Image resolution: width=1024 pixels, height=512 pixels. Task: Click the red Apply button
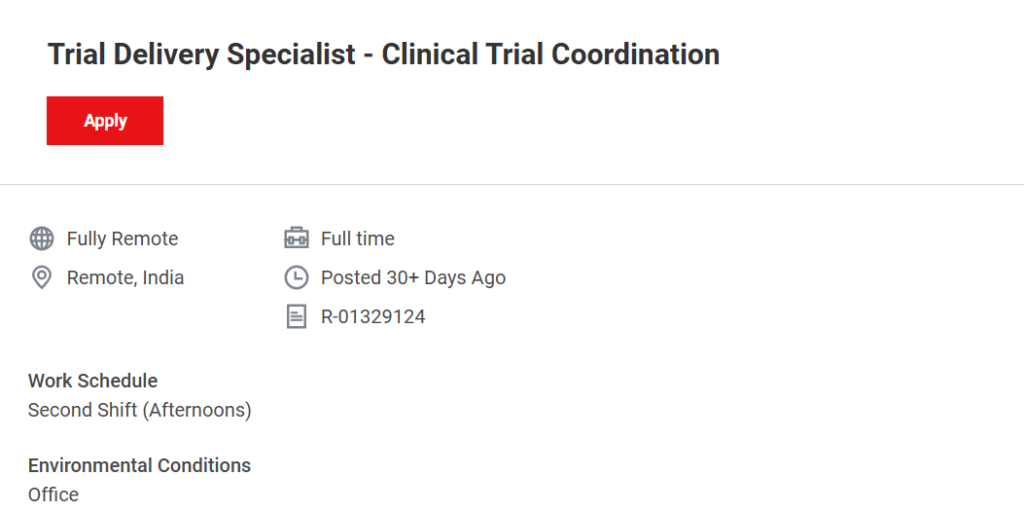coord(105,121)
